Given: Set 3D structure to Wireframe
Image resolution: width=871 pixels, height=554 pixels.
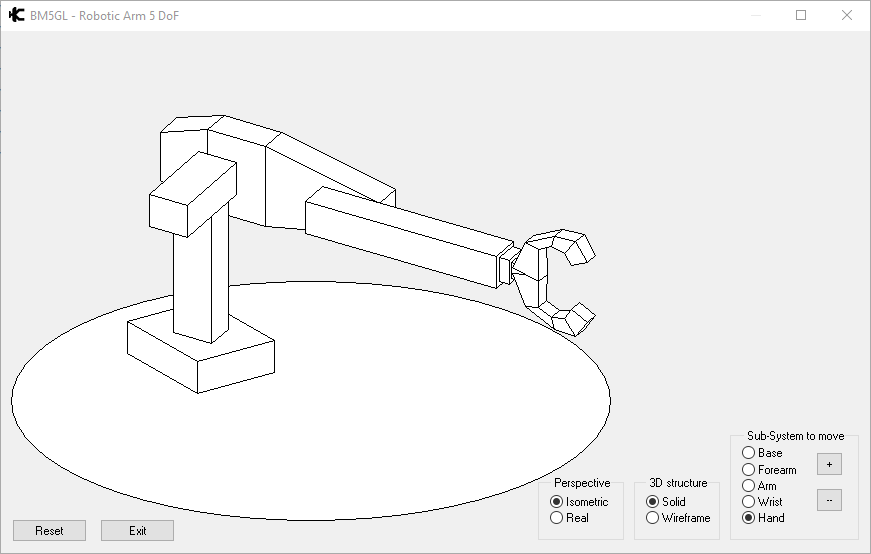Looking at the screenshot, I should coord(678,518).
